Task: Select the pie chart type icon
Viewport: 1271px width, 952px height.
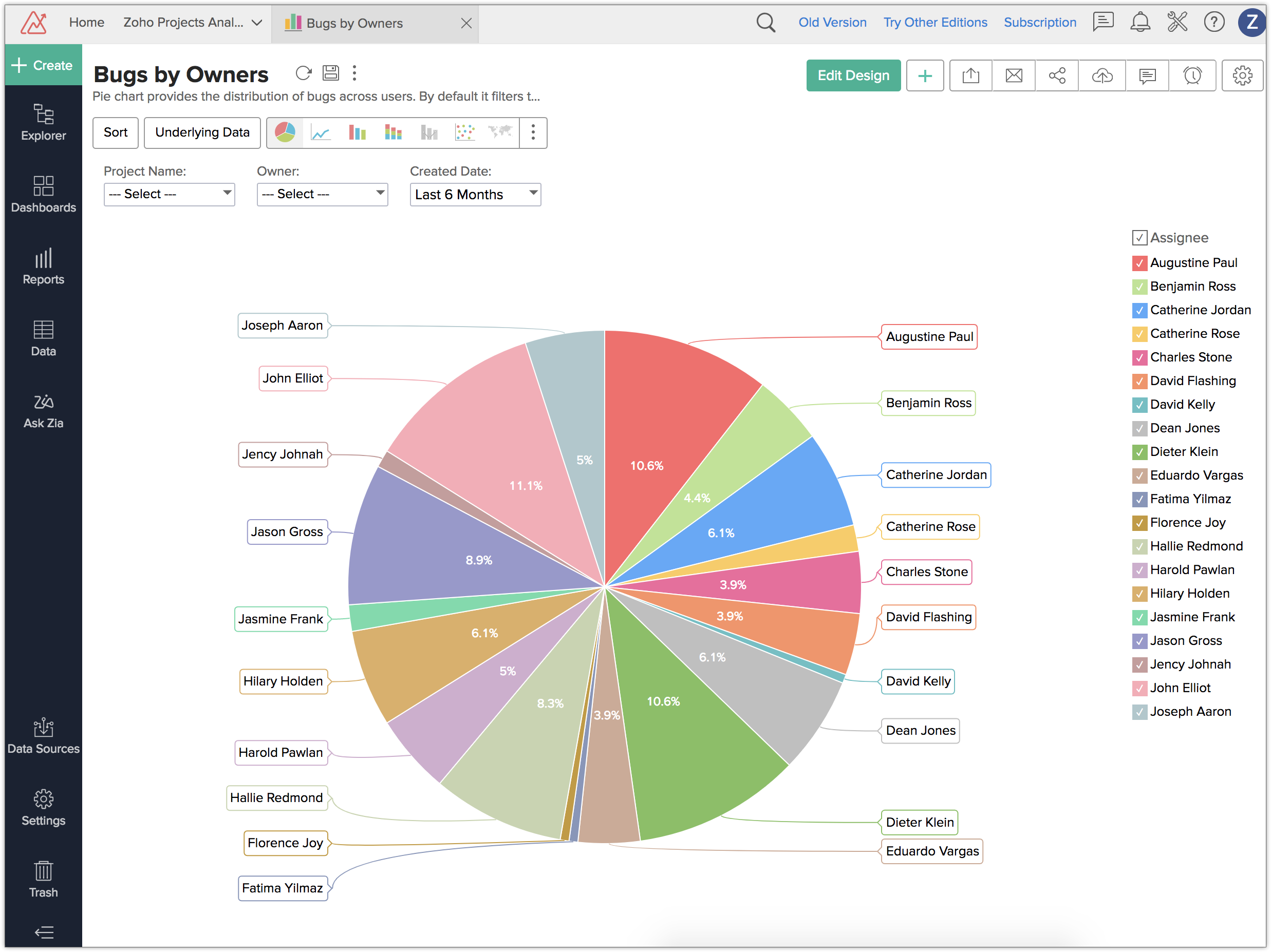Action: 285,132
